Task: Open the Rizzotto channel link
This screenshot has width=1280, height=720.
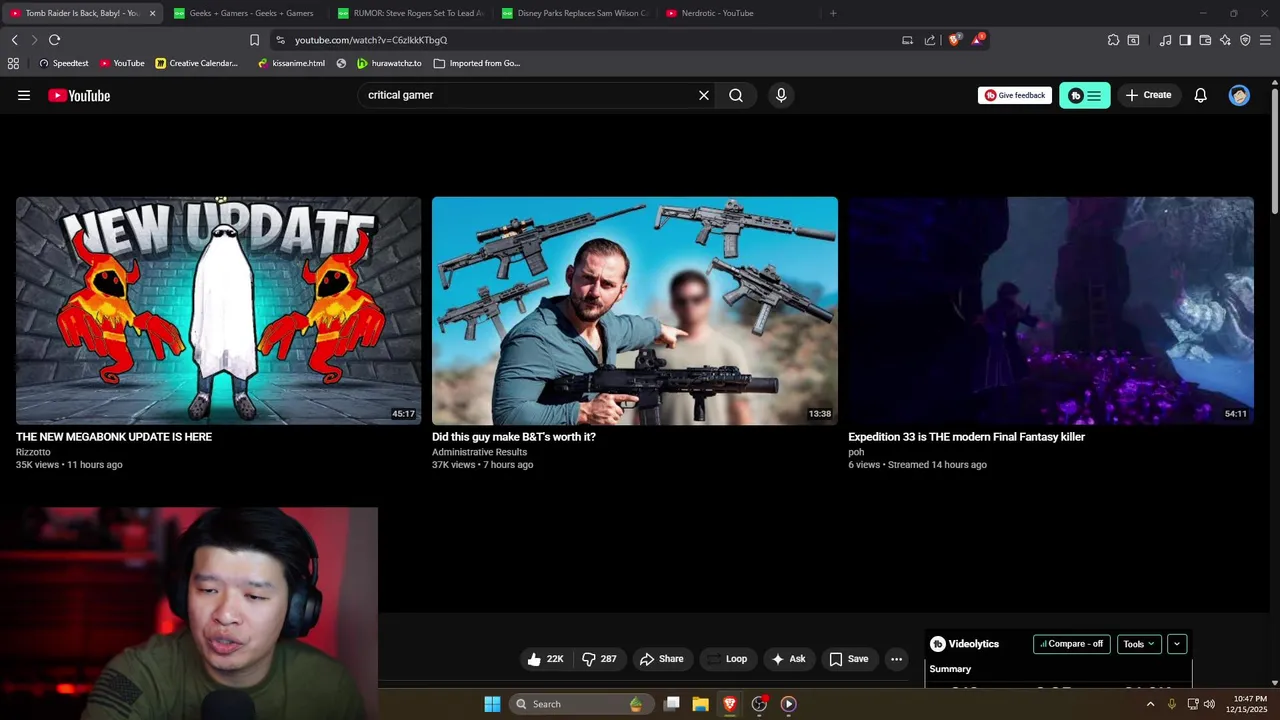Action: 33,452
